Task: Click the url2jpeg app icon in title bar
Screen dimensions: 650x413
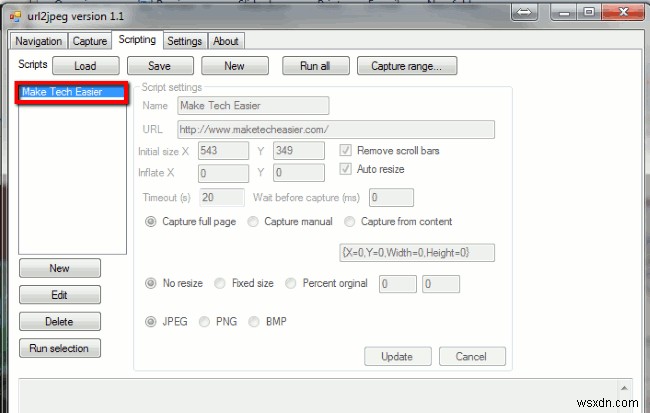Action: click(x=15, y=17)
